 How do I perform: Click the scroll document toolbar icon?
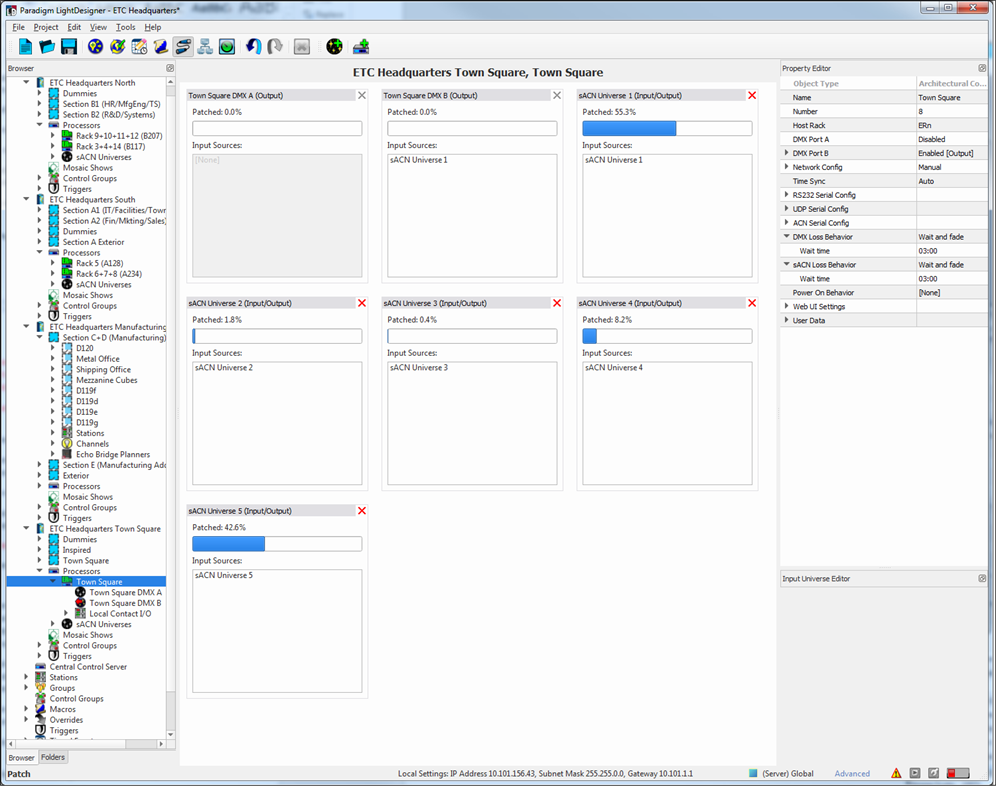161,46
